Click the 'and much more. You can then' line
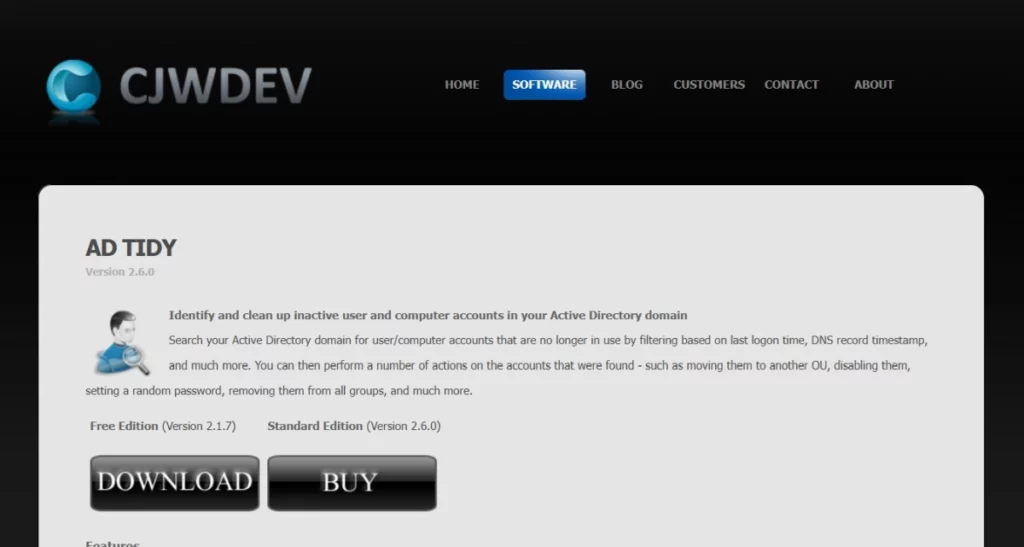The image size is (1024, 547). [x=539, y=366]
